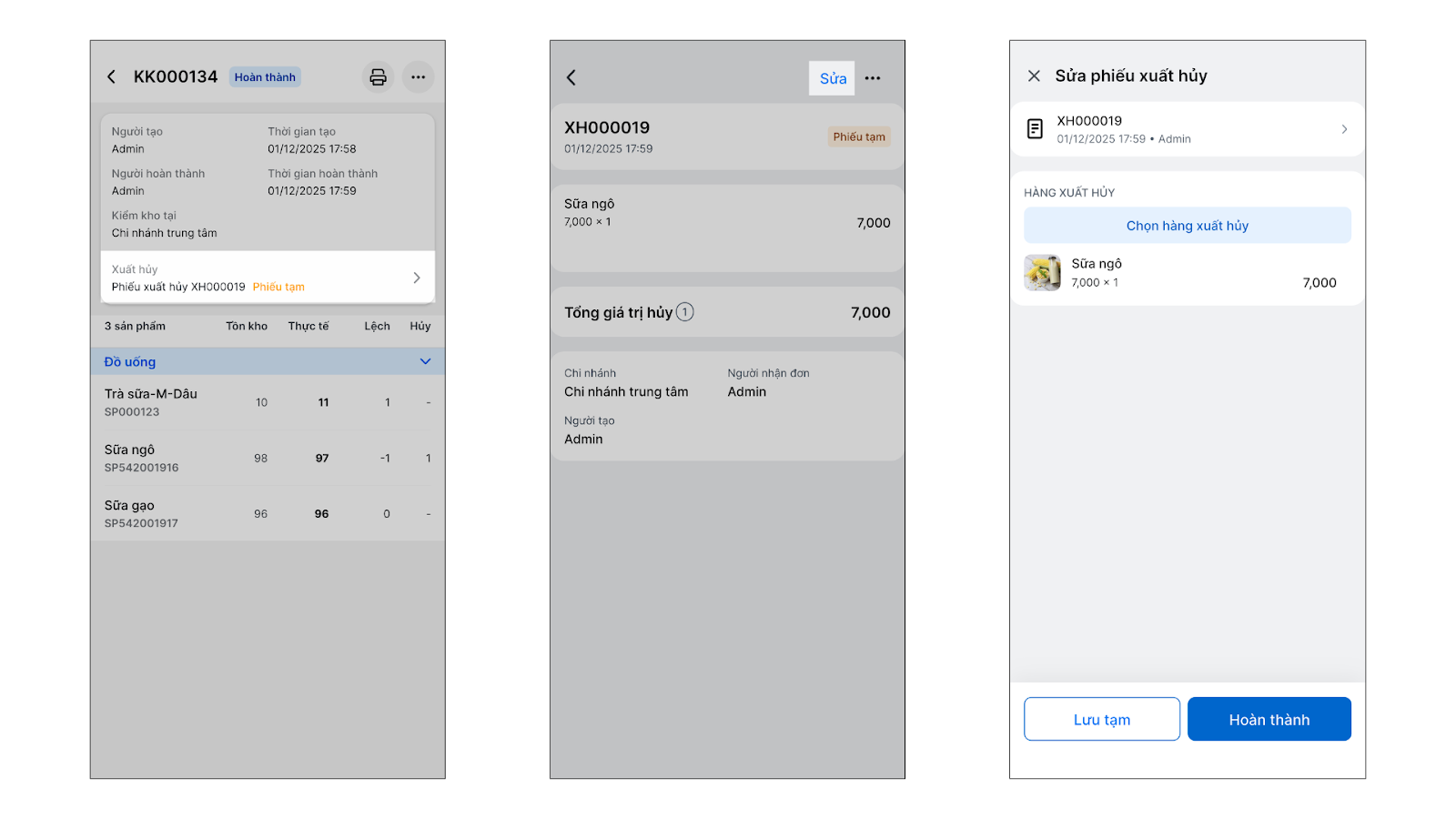Print the KK000134 inventory check
Image resolution: width=1456 pixels, height=819 pixels.
(x=378, y=77)
